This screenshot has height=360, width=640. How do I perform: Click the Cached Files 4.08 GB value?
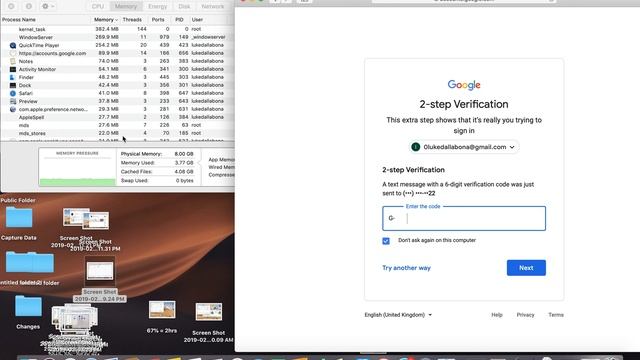(x=184, y=172)
